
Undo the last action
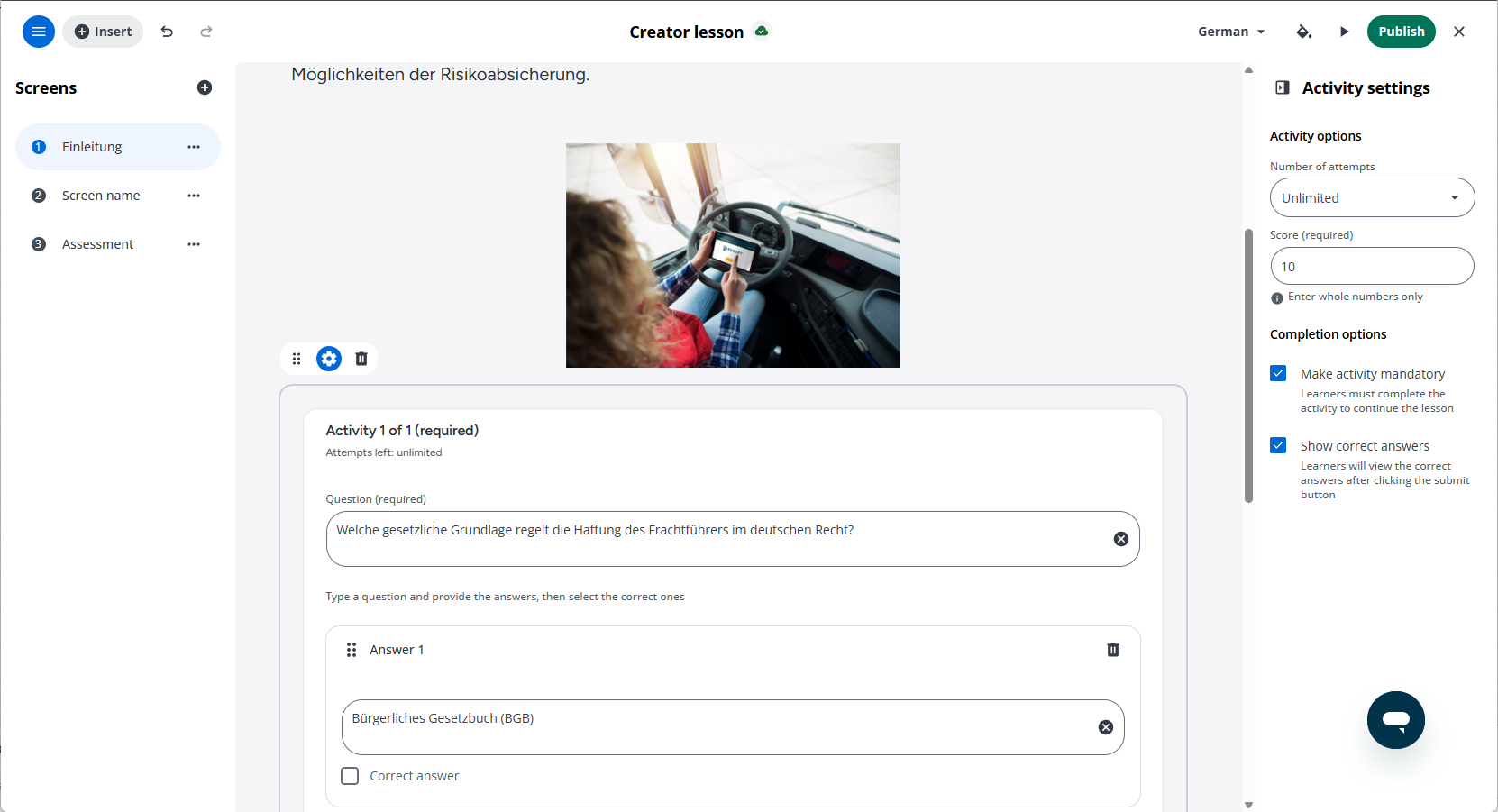[167, 32]
